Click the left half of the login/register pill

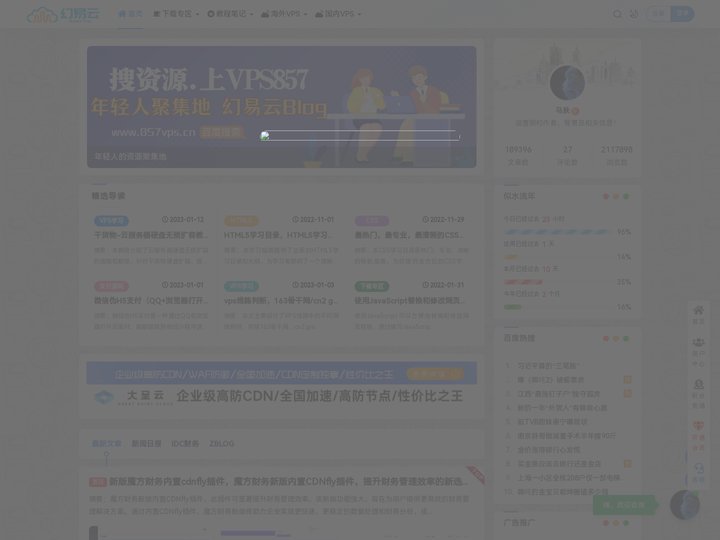click(x=659, y=14)
